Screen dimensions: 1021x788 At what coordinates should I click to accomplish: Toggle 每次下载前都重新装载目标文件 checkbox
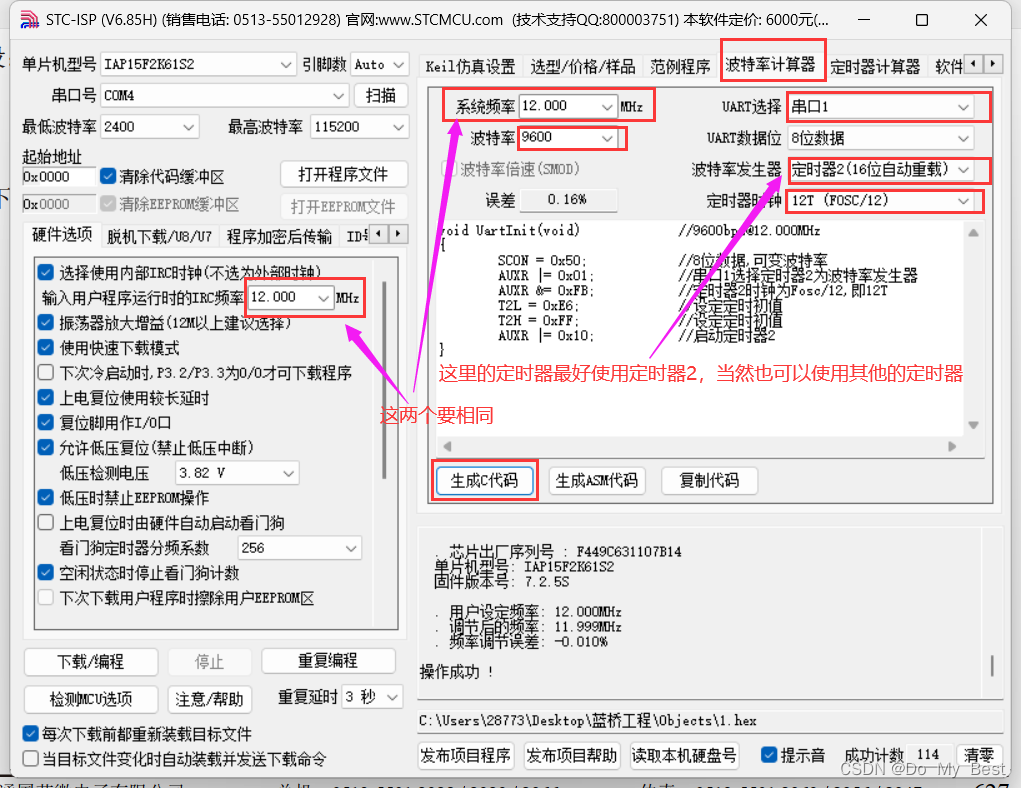31,734
